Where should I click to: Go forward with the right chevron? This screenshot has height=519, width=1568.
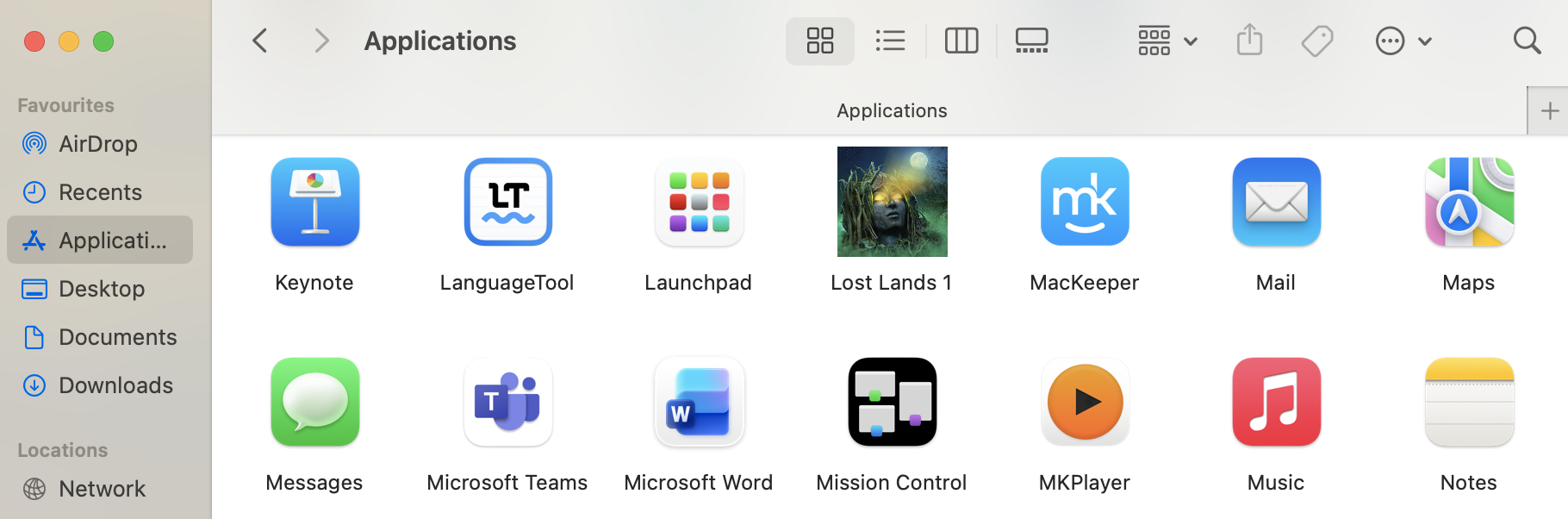pyautogui.click(x=321, y=41)
